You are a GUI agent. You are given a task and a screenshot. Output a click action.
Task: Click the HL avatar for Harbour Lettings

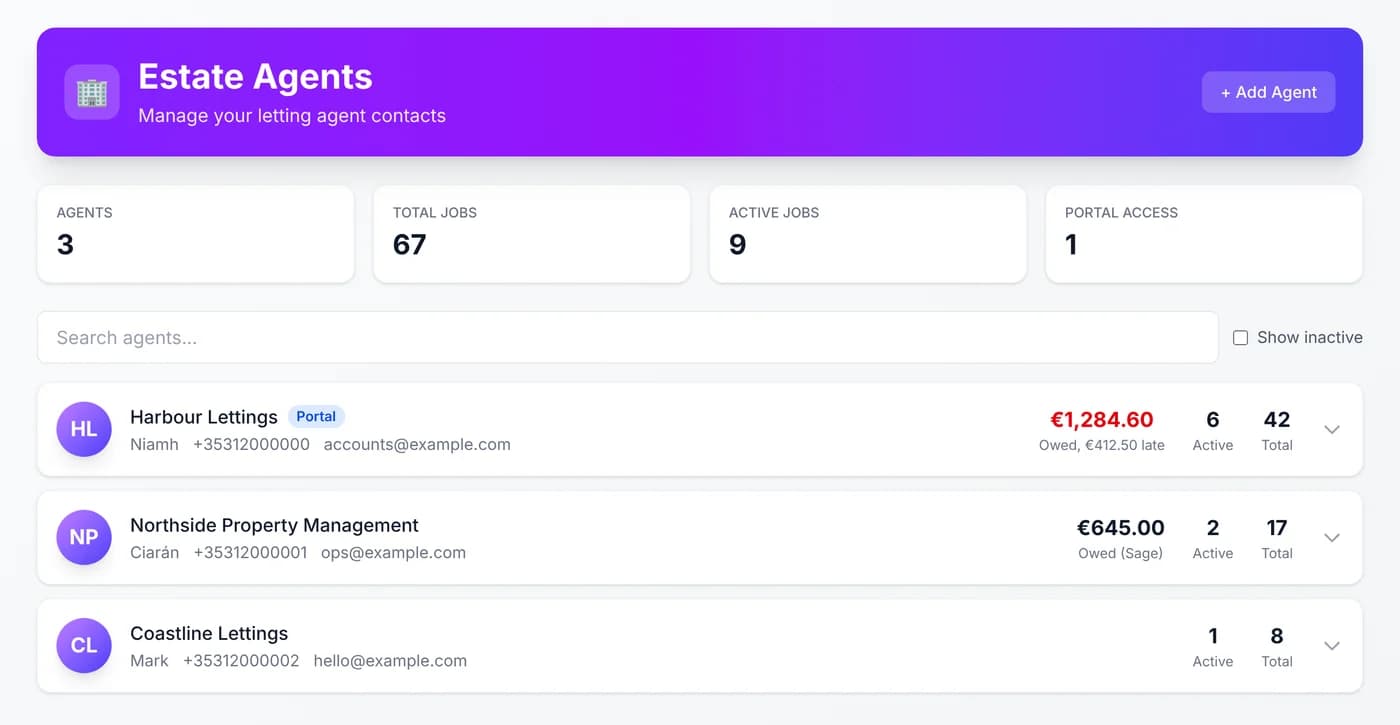point(84,429)
